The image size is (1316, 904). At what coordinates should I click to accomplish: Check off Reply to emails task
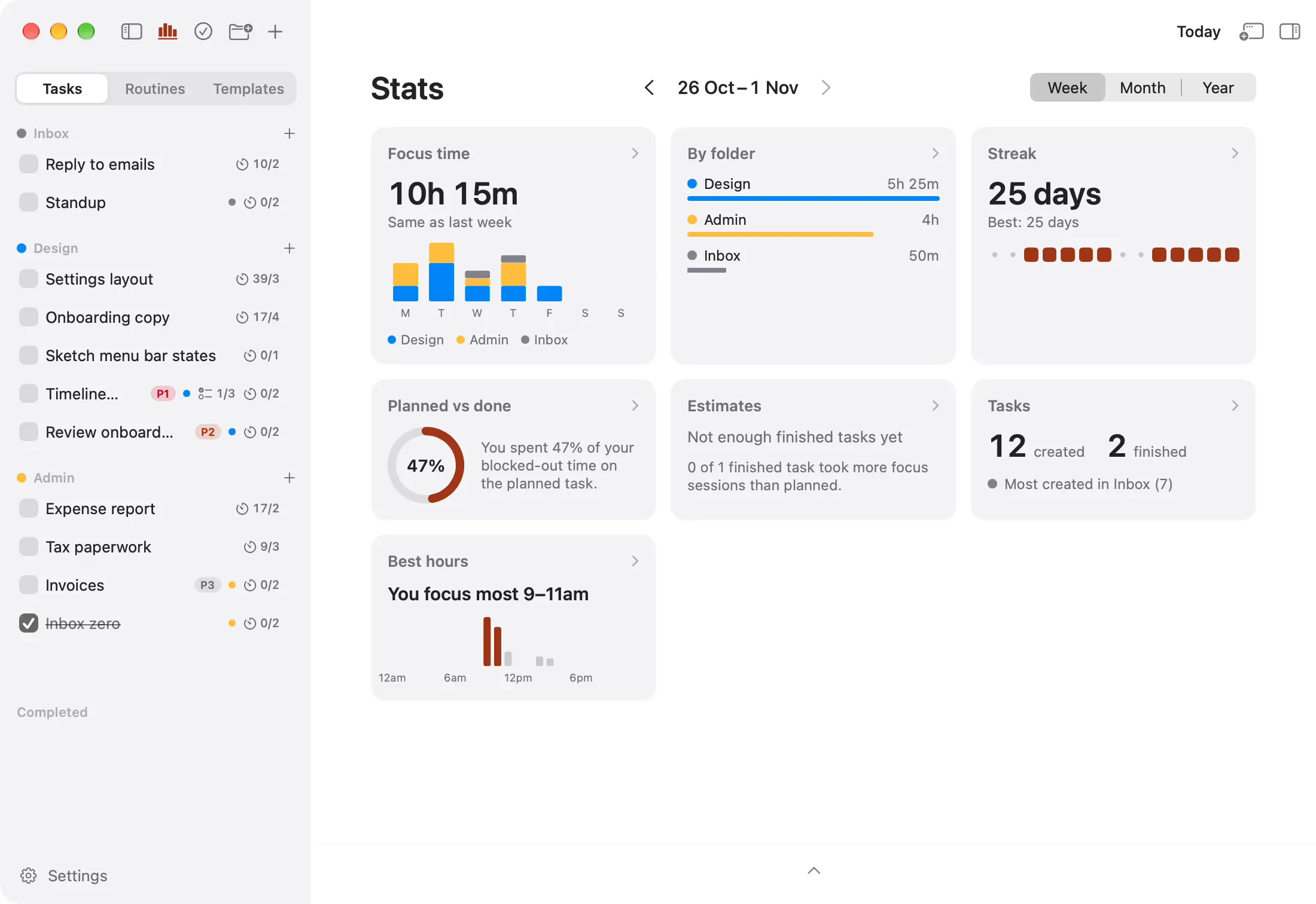point(29,164)
